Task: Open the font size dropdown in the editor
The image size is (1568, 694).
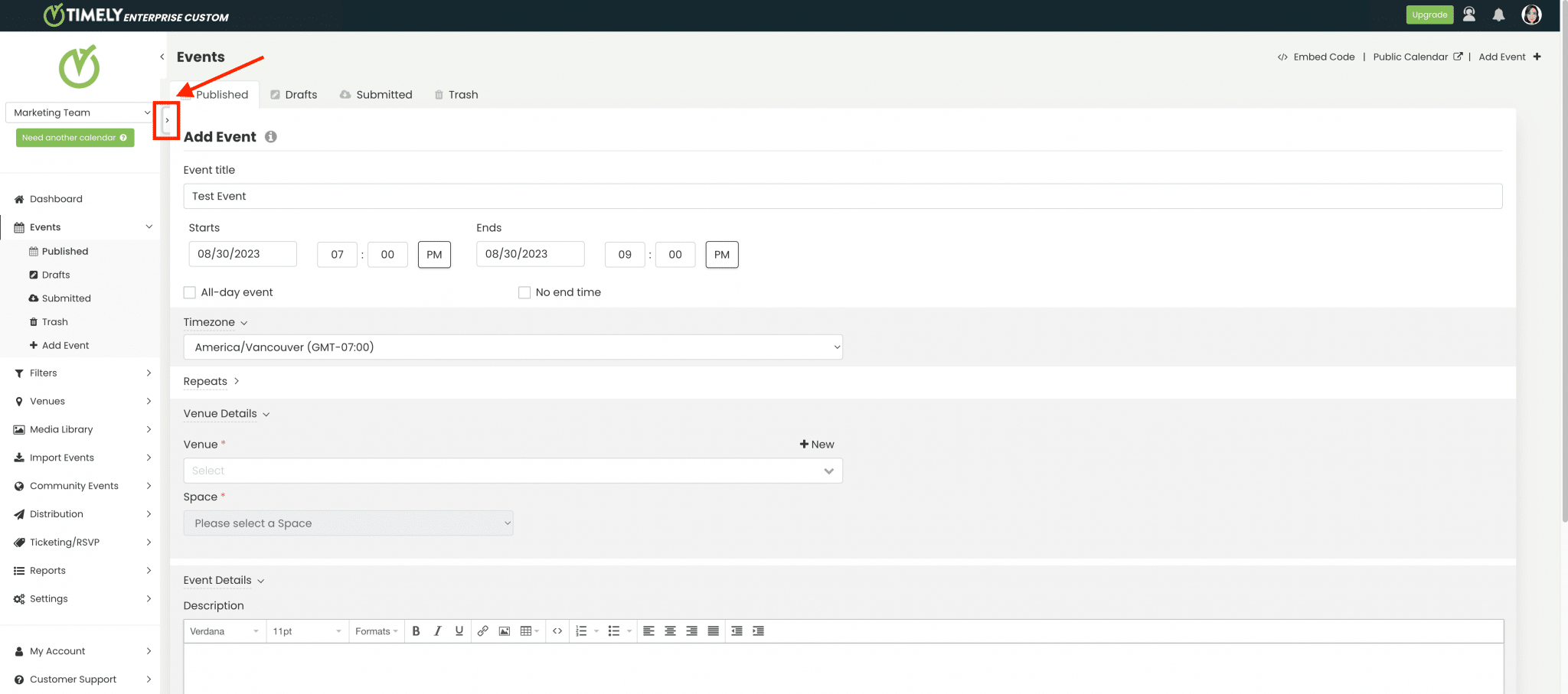Action: tap(306, 630)
